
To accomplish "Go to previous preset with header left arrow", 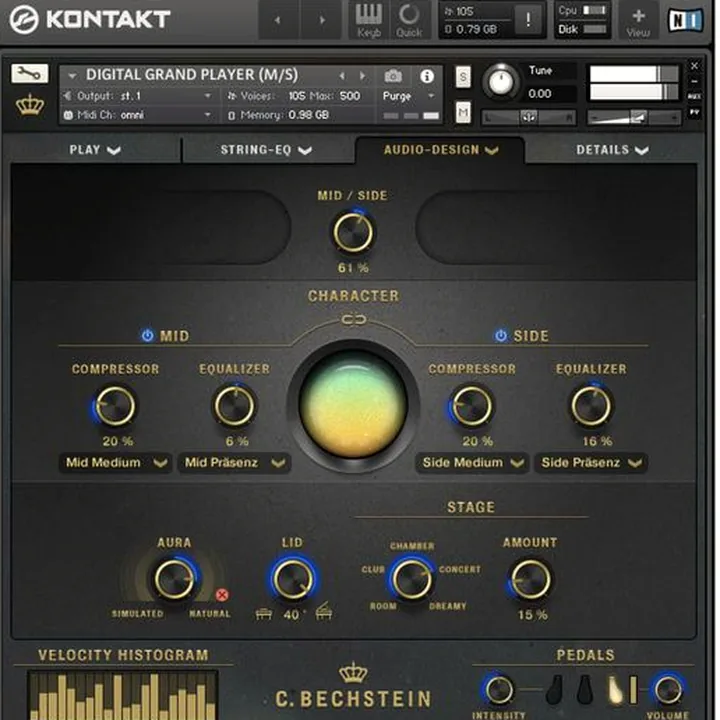I will [x=277, y=20].
